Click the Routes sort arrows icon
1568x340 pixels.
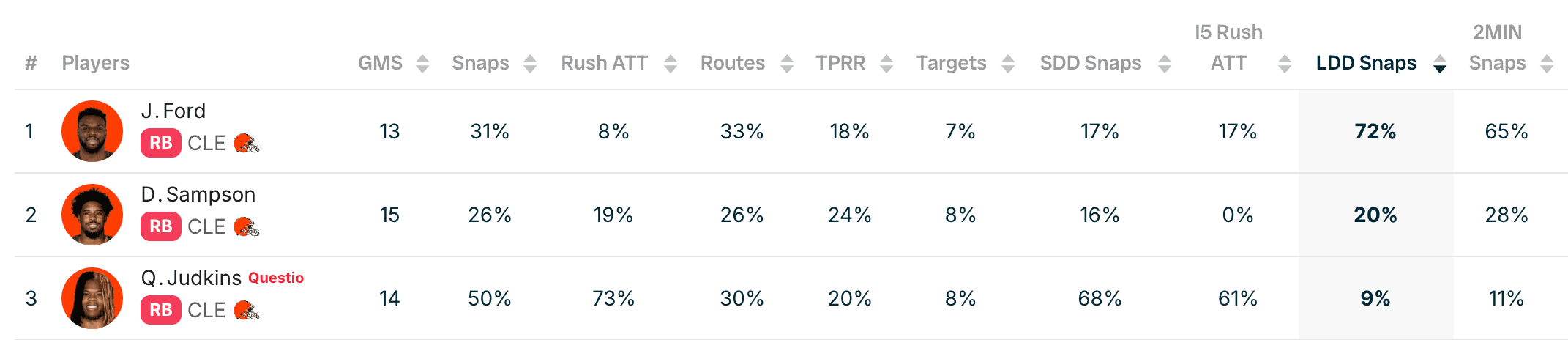click(x=787, y=64)
